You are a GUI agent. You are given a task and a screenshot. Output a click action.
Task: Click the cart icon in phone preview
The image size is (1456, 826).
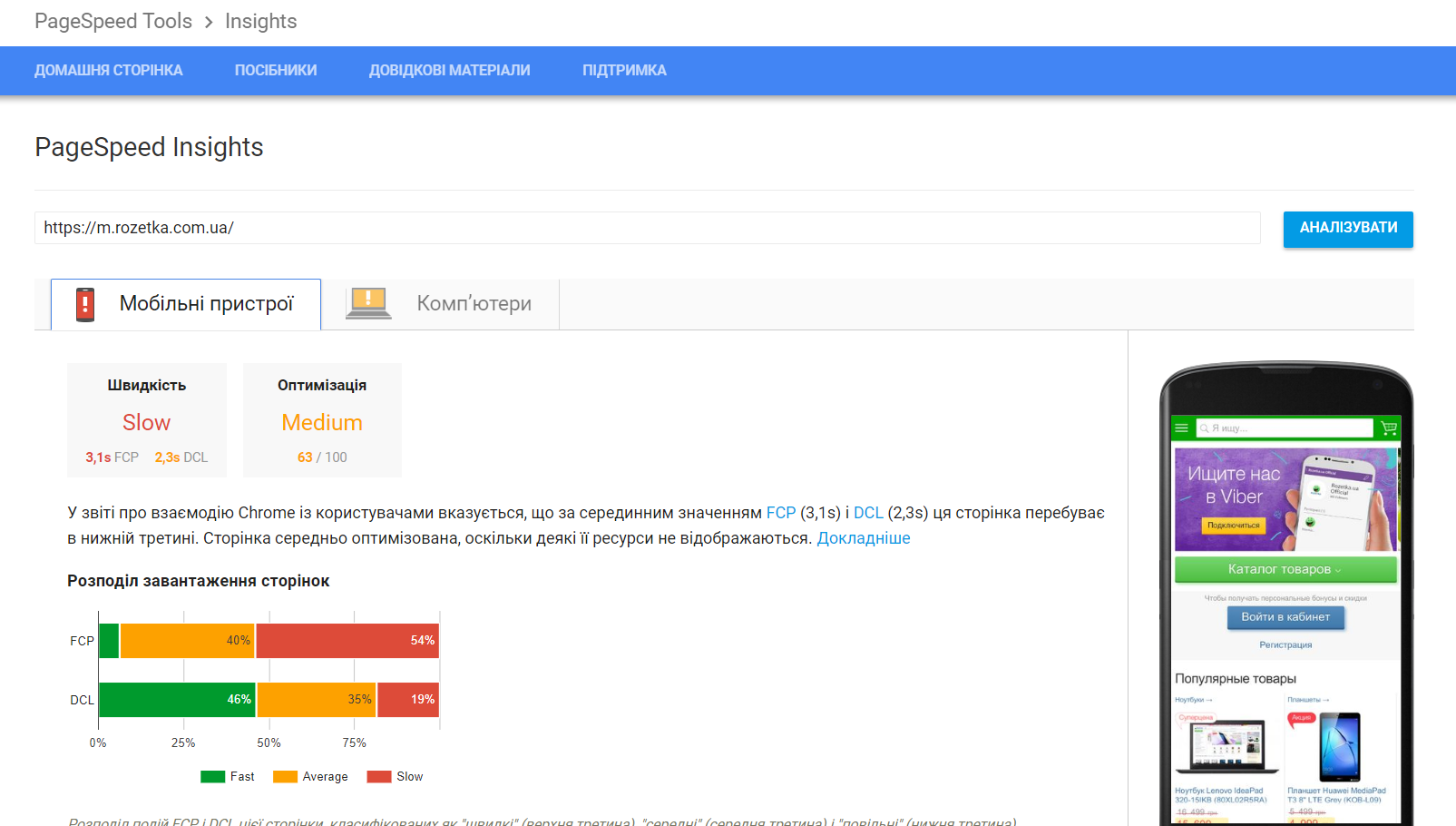[1388, 428]
